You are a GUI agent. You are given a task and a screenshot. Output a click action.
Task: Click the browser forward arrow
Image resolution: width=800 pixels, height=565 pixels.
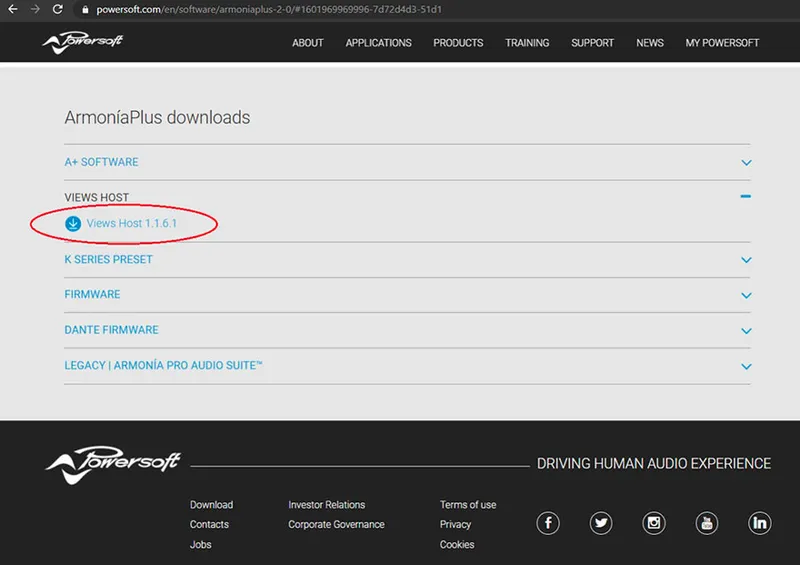point(35,9)
